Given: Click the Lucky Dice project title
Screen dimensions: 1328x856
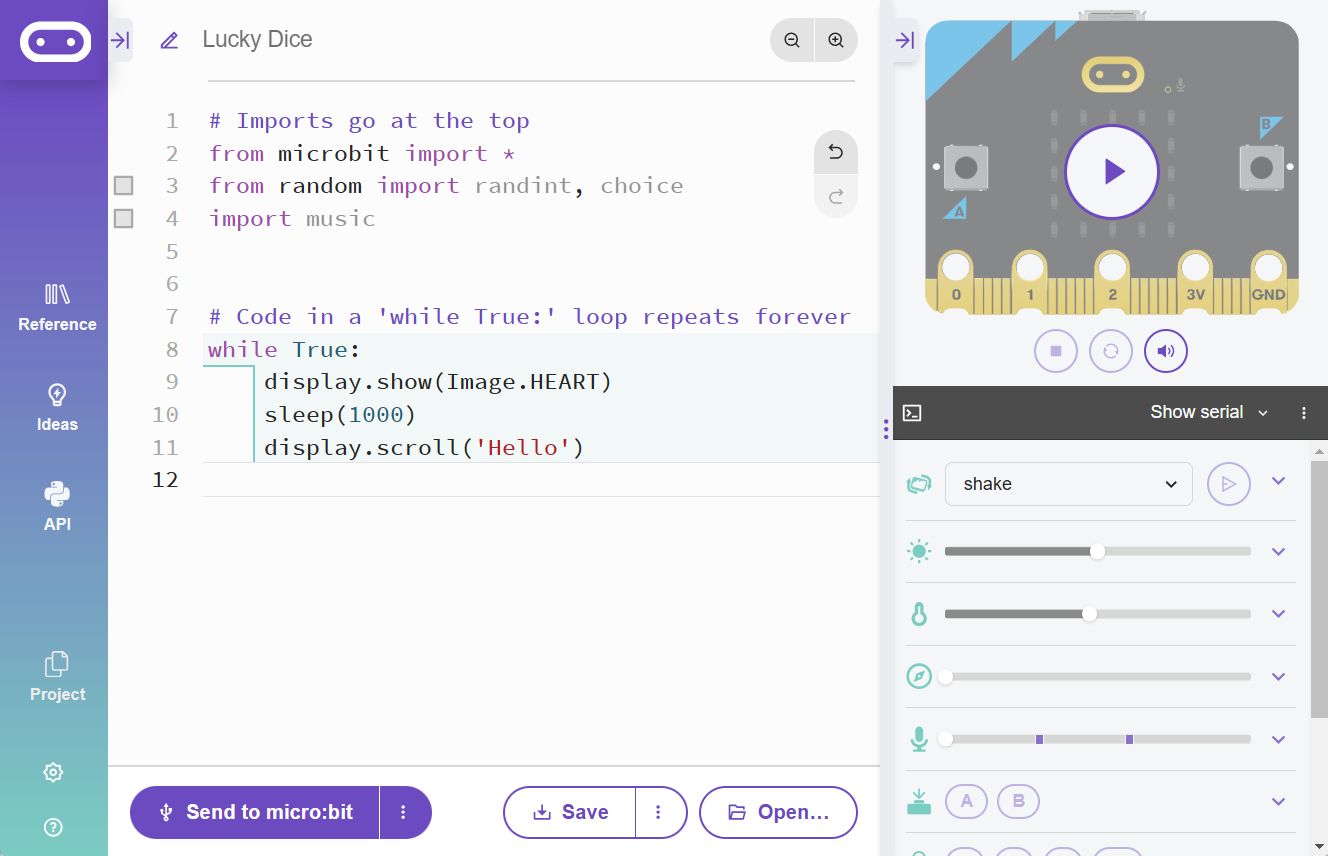Looking at the screenshot, I should (257, 40).
